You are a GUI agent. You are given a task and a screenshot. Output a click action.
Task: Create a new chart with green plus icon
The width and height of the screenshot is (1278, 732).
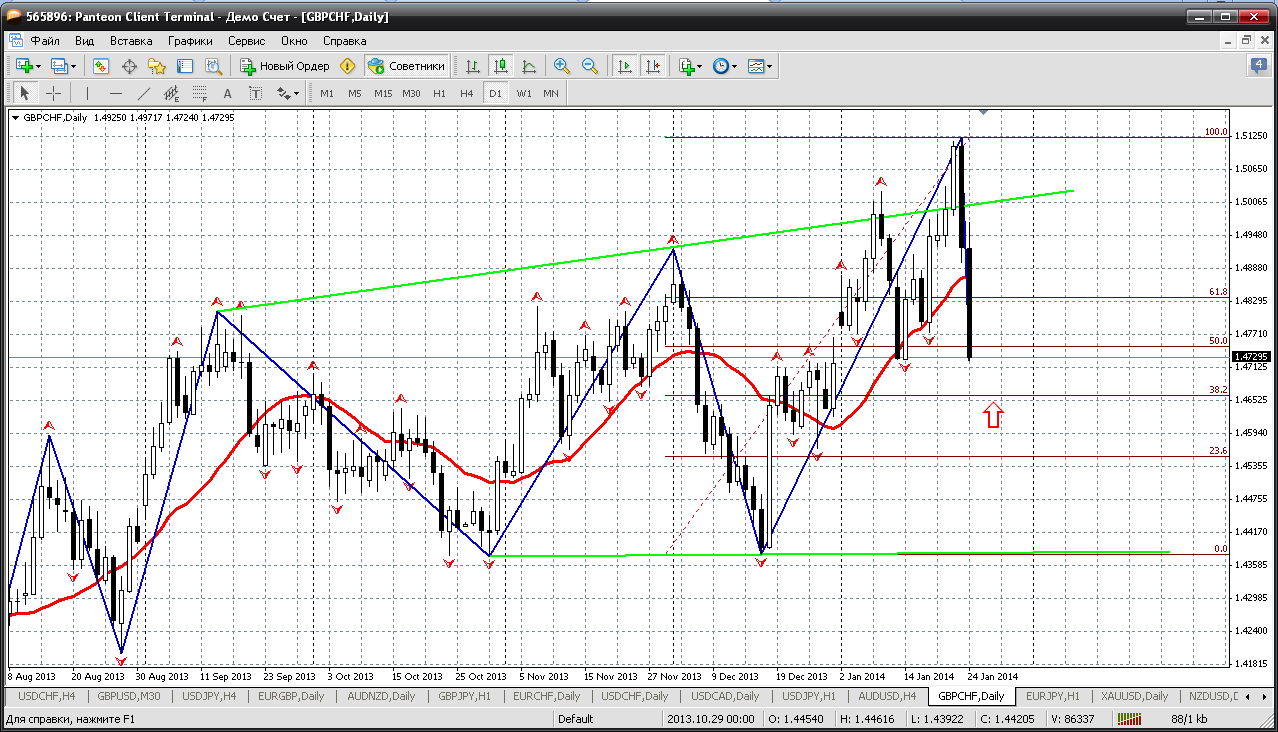23,66
